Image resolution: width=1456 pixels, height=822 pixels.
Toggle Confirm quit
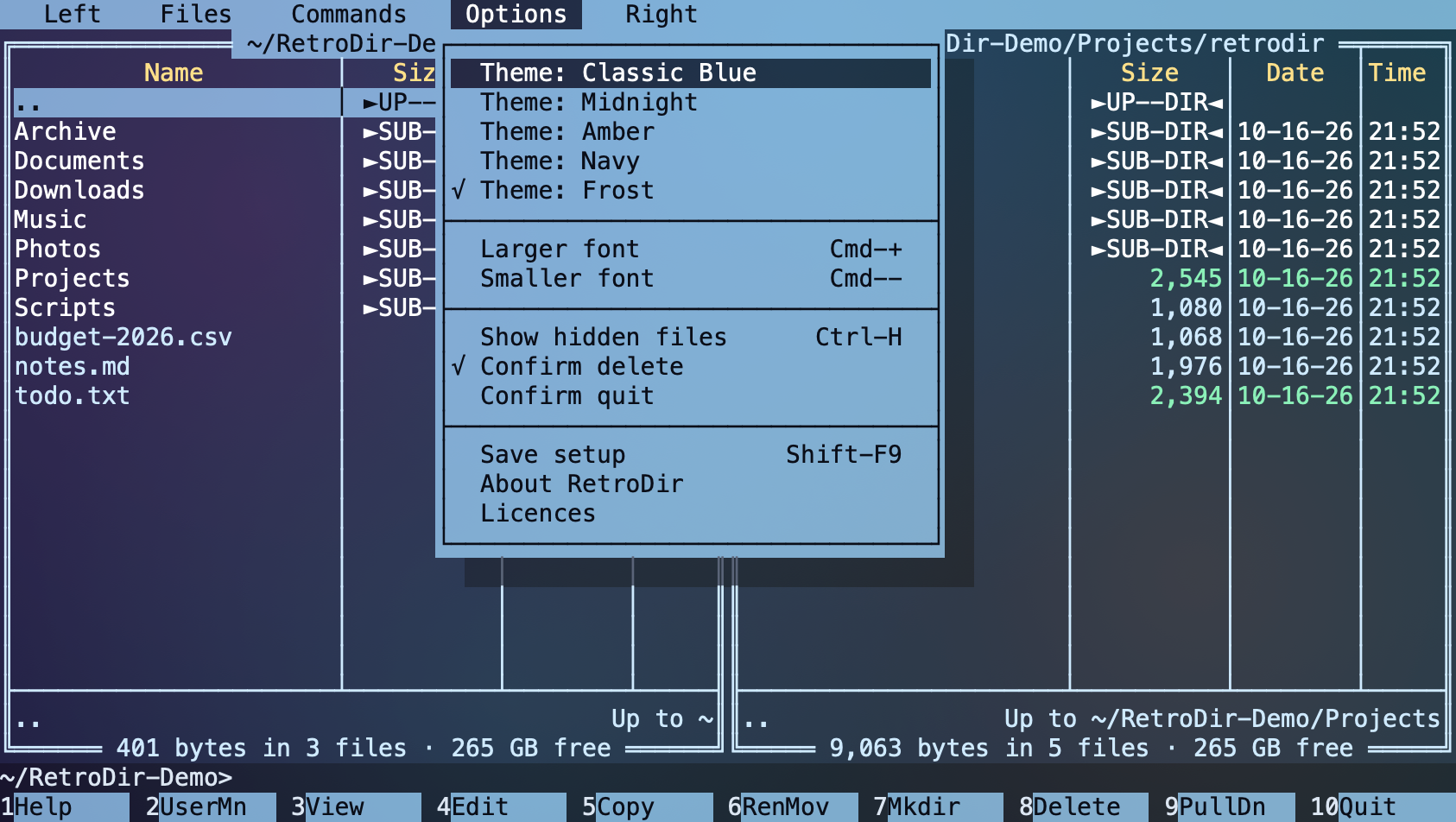click(x=691, y=396)
